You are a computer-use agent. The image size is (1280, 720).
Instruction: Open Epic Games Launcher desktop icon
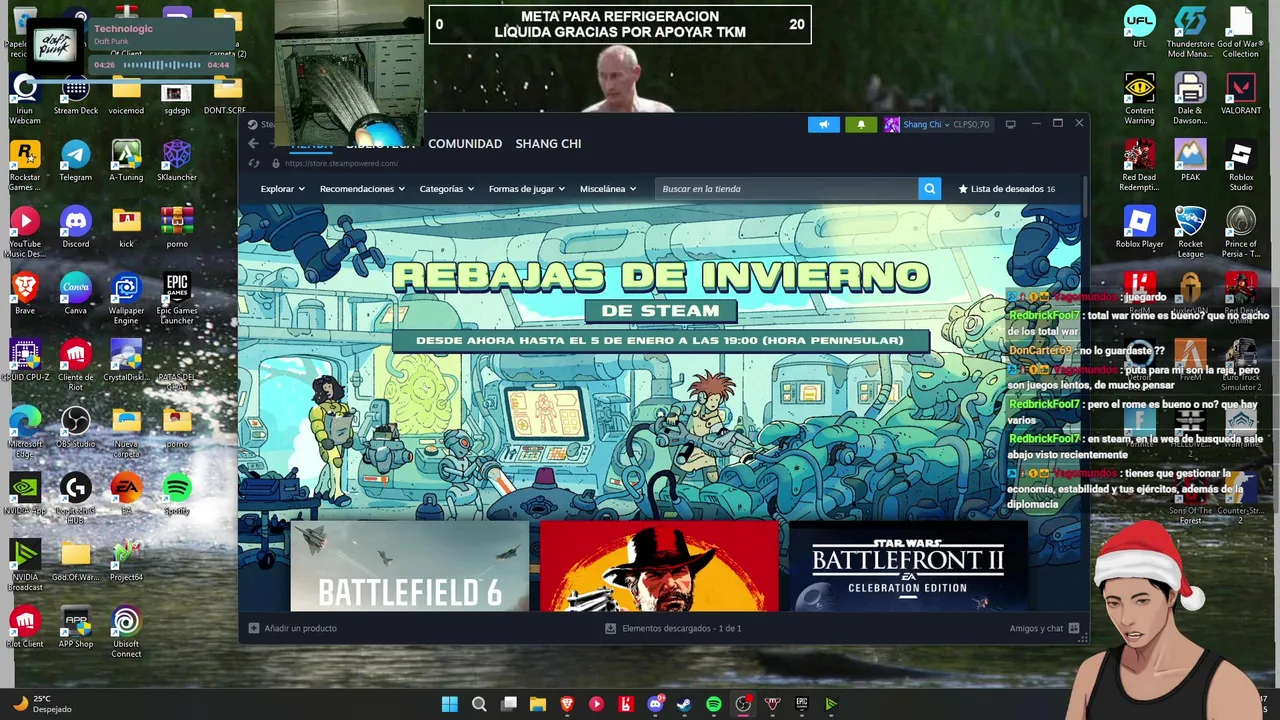(177, 299)
